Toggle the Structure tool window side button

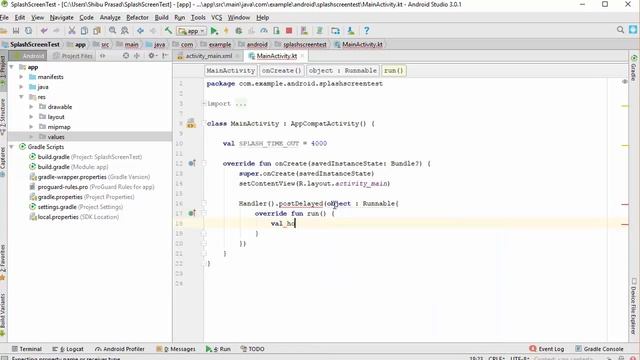[x=3, y=116]
